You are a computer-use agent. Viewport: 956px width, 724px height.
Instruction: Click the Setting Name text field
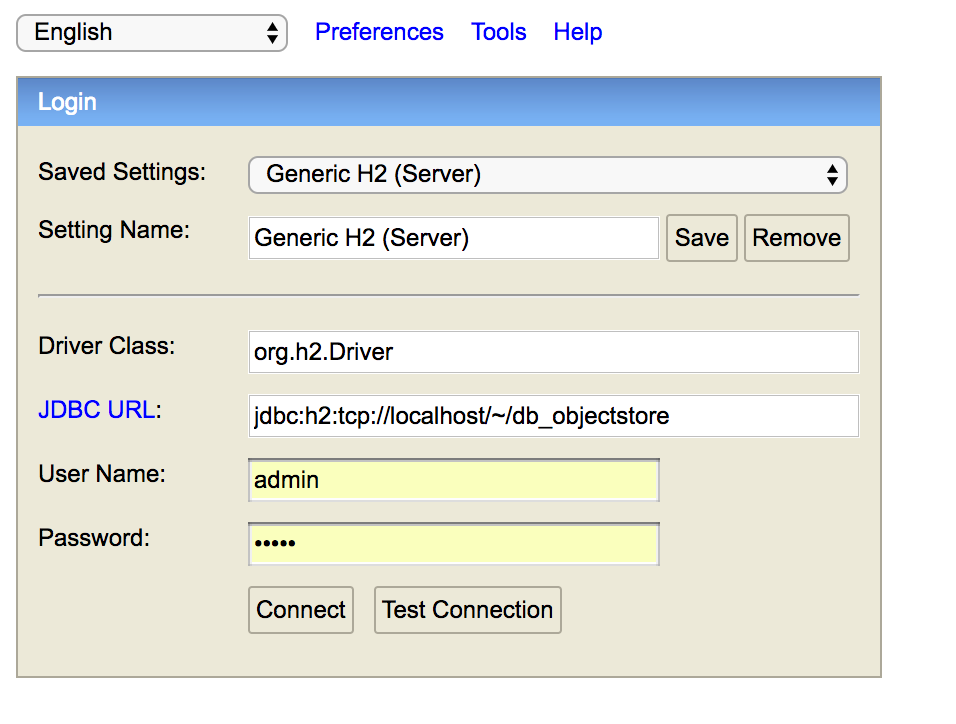(453, 238)
